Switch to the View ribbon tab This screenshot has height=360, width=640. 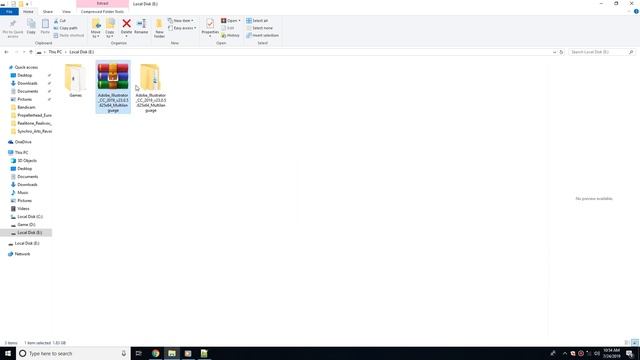click(66, 12)
